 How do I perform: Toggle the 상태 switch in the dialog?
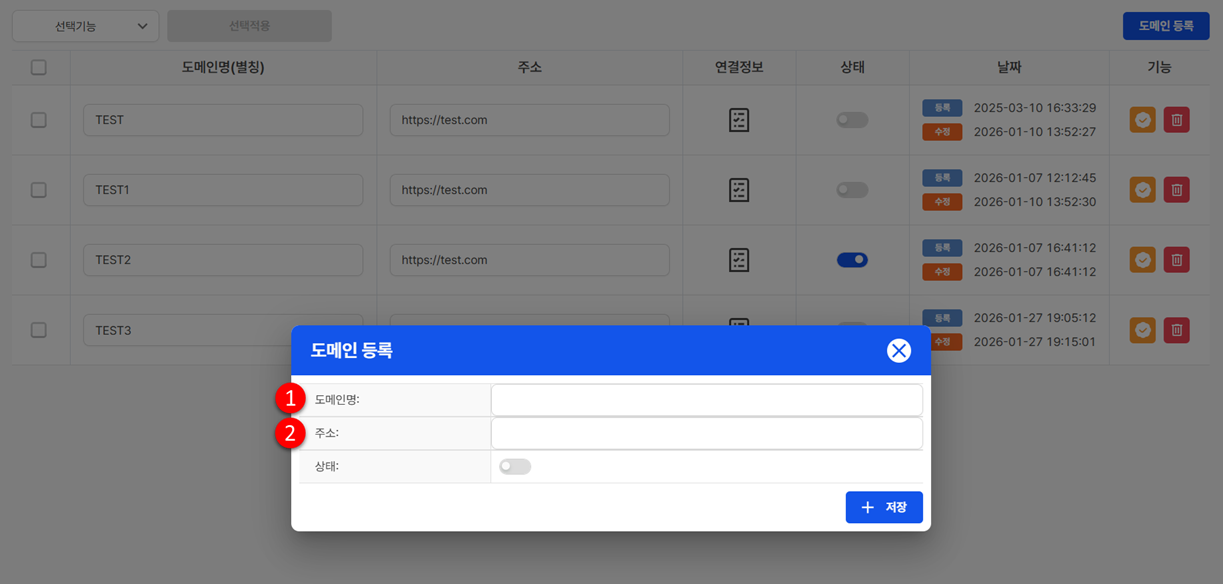point(515,467)
